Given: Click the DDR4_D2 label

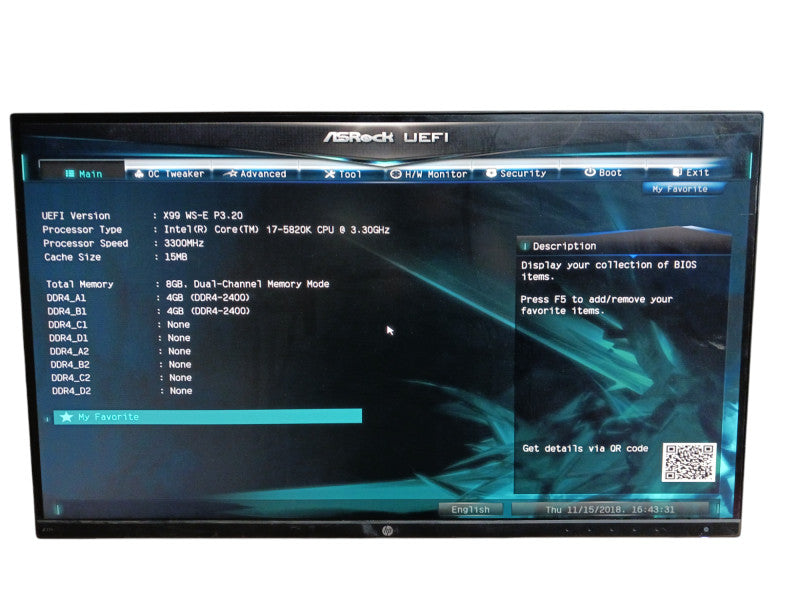Looking at the screenshot, I should point(71,391).
